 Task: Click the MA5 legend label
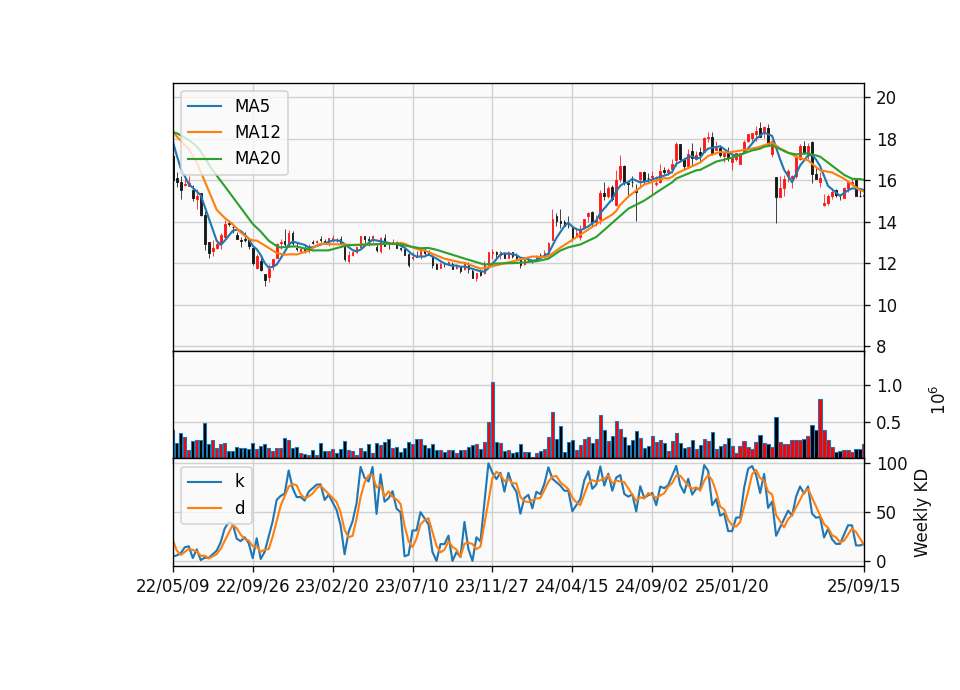tap(252, 106)
